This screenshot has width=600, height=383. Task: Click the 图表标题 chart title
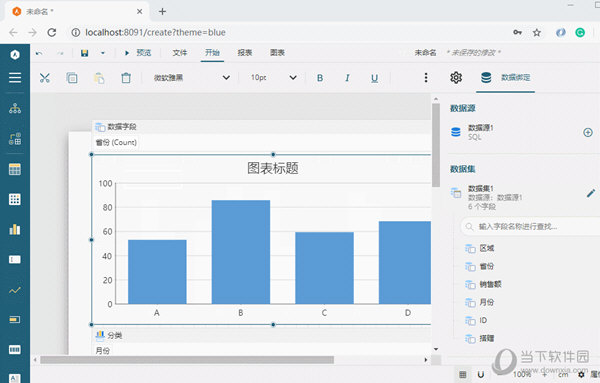(x=272, y=168)
